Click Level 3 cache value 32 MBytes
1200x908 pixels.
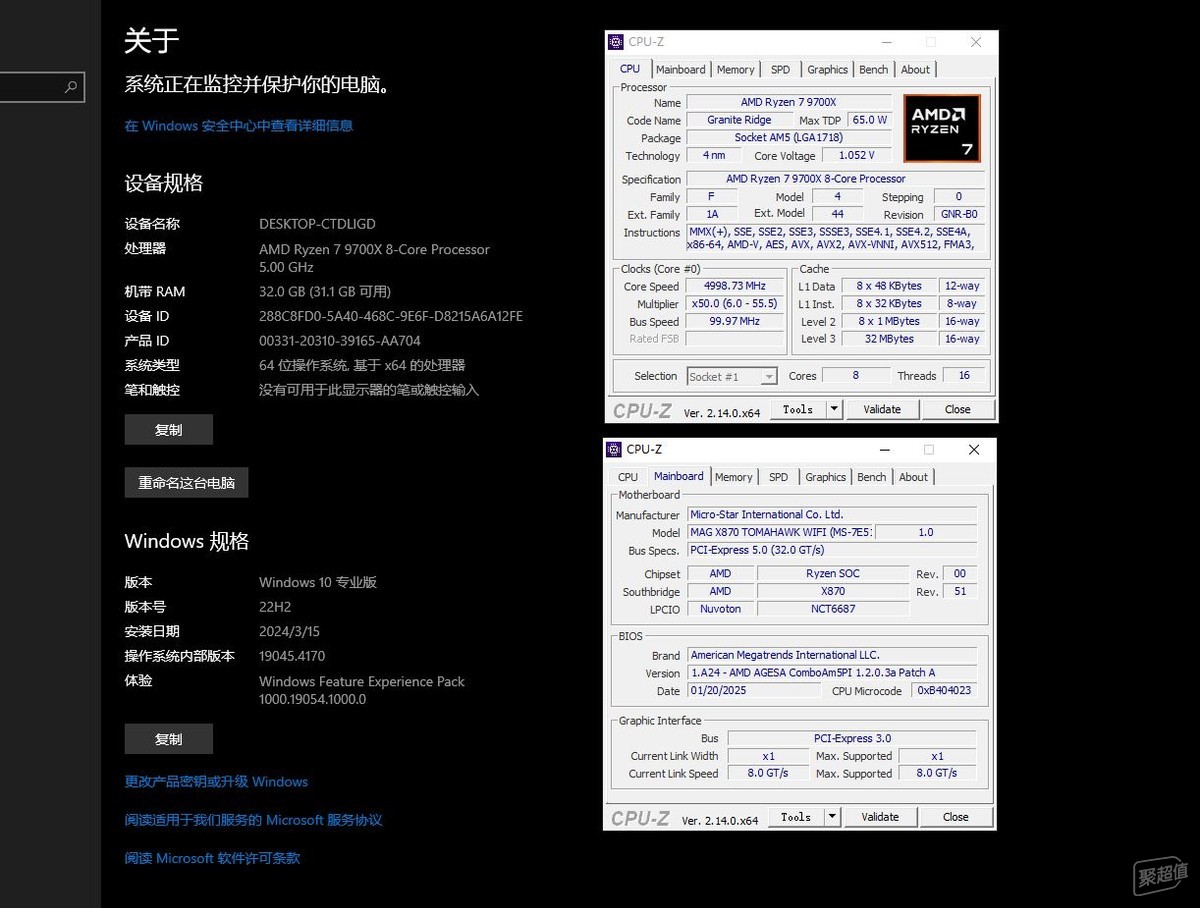click(889, 339)
